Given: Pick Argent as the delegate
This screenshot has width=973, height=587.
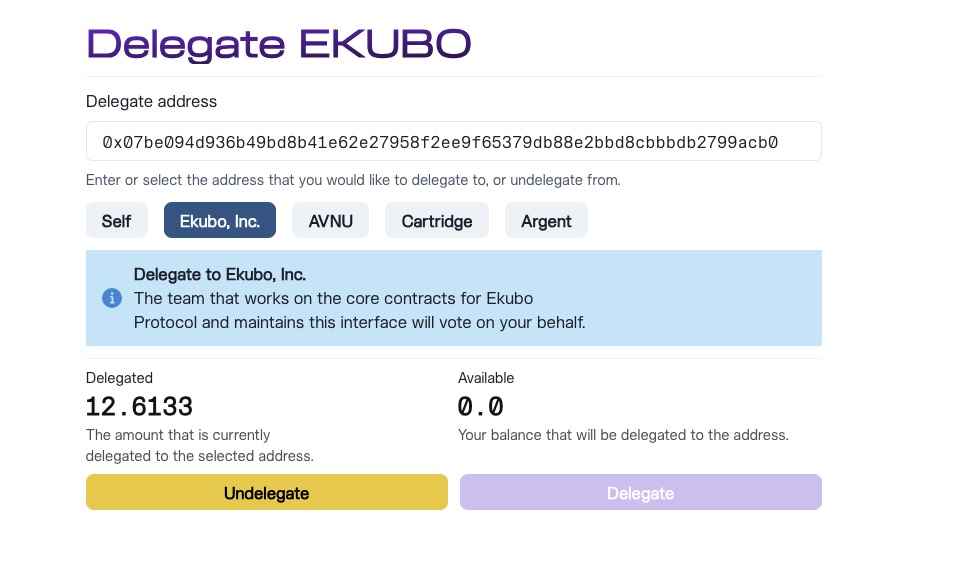Looking at the screenshot, I should (x=546, y=221).
